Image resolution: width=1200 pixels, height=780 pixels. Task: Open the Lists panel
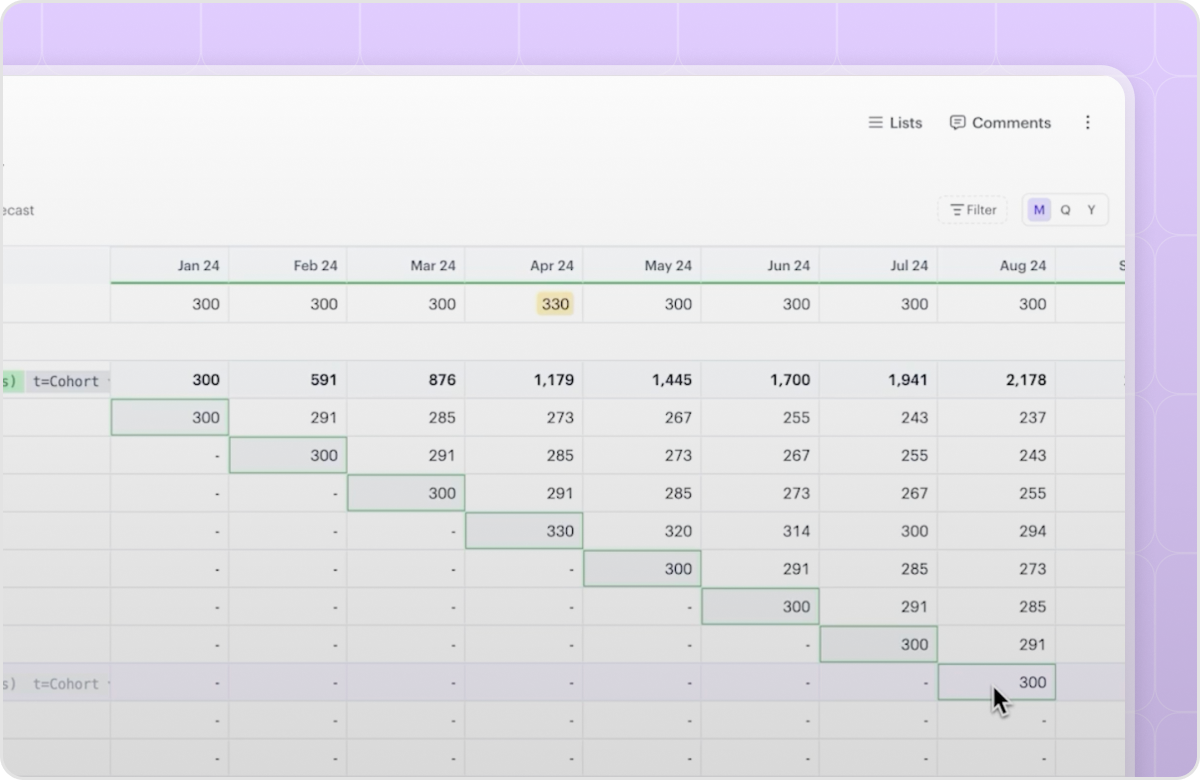[895, 123]
